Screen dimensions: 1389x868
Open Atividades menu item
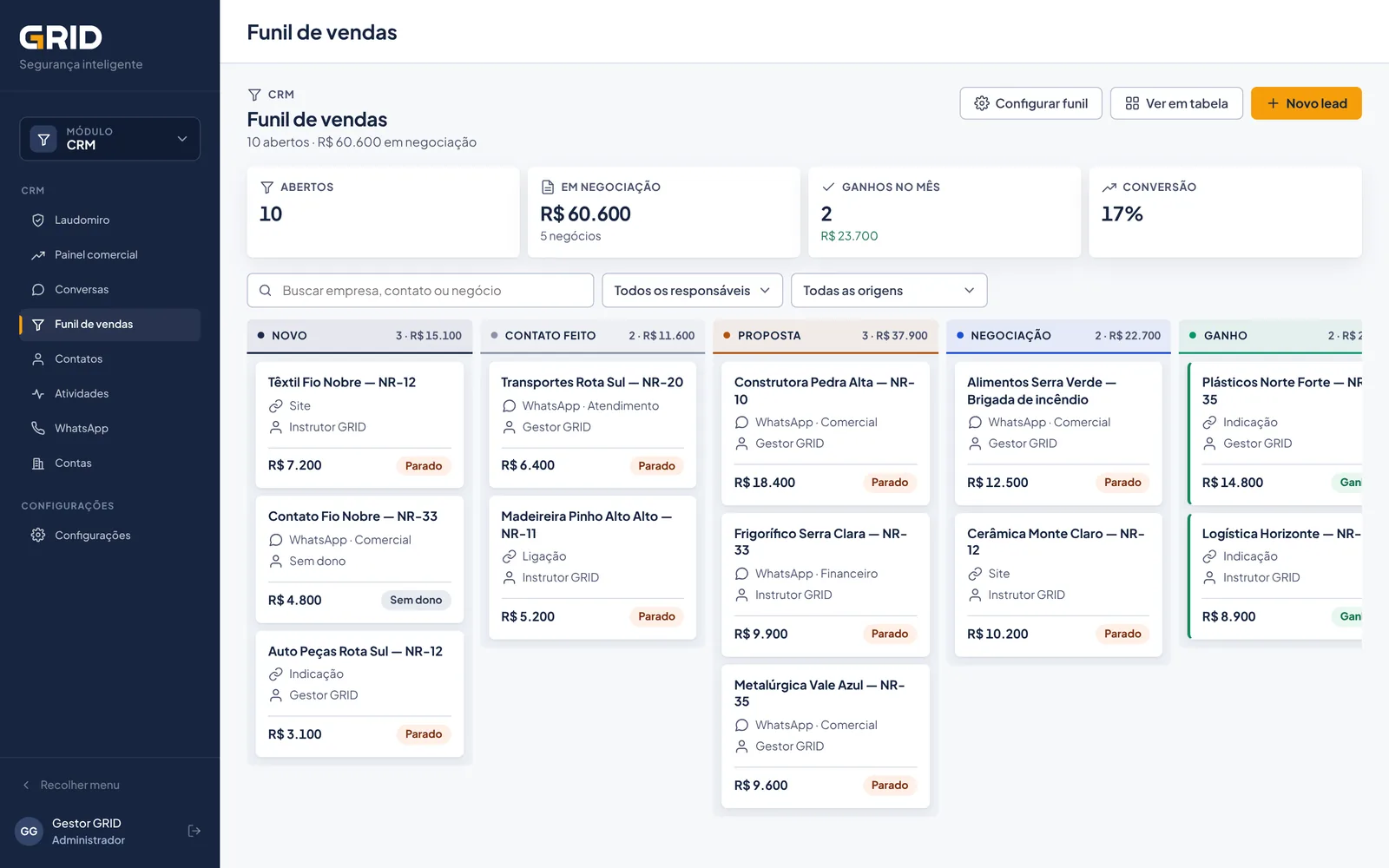(110, 394)
